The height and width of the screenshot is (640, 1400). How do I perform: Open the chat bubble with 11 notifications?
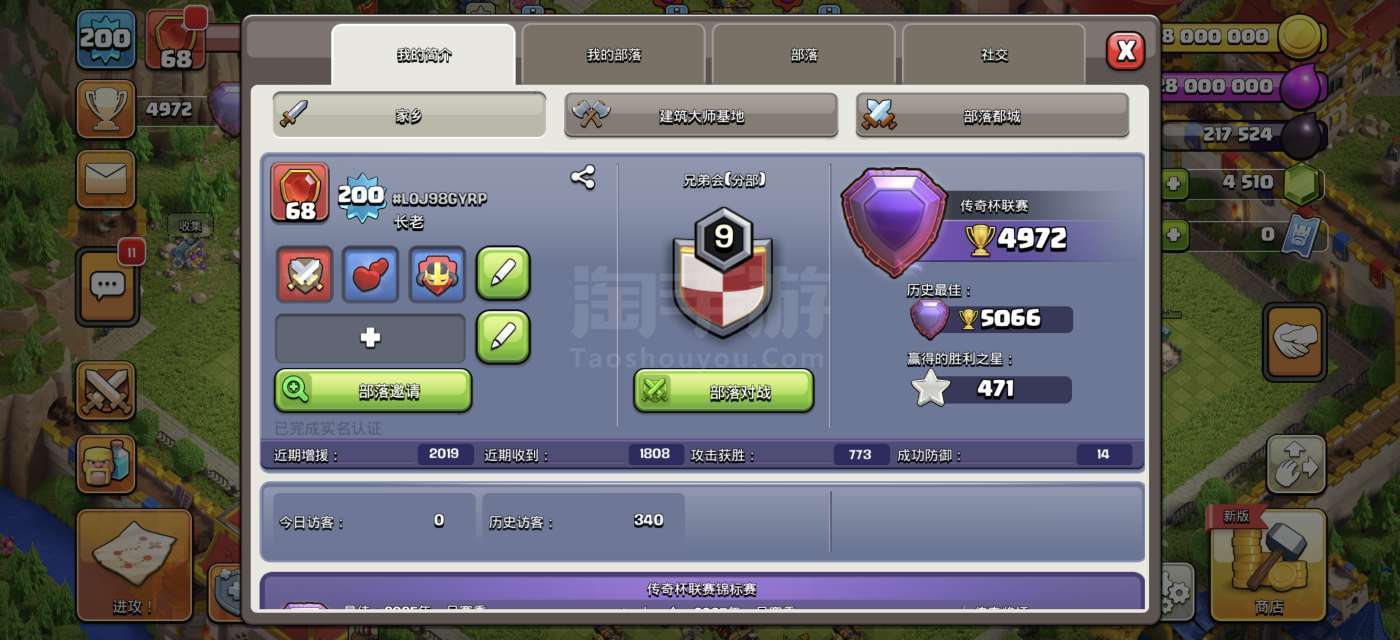(x=107, y=287)
